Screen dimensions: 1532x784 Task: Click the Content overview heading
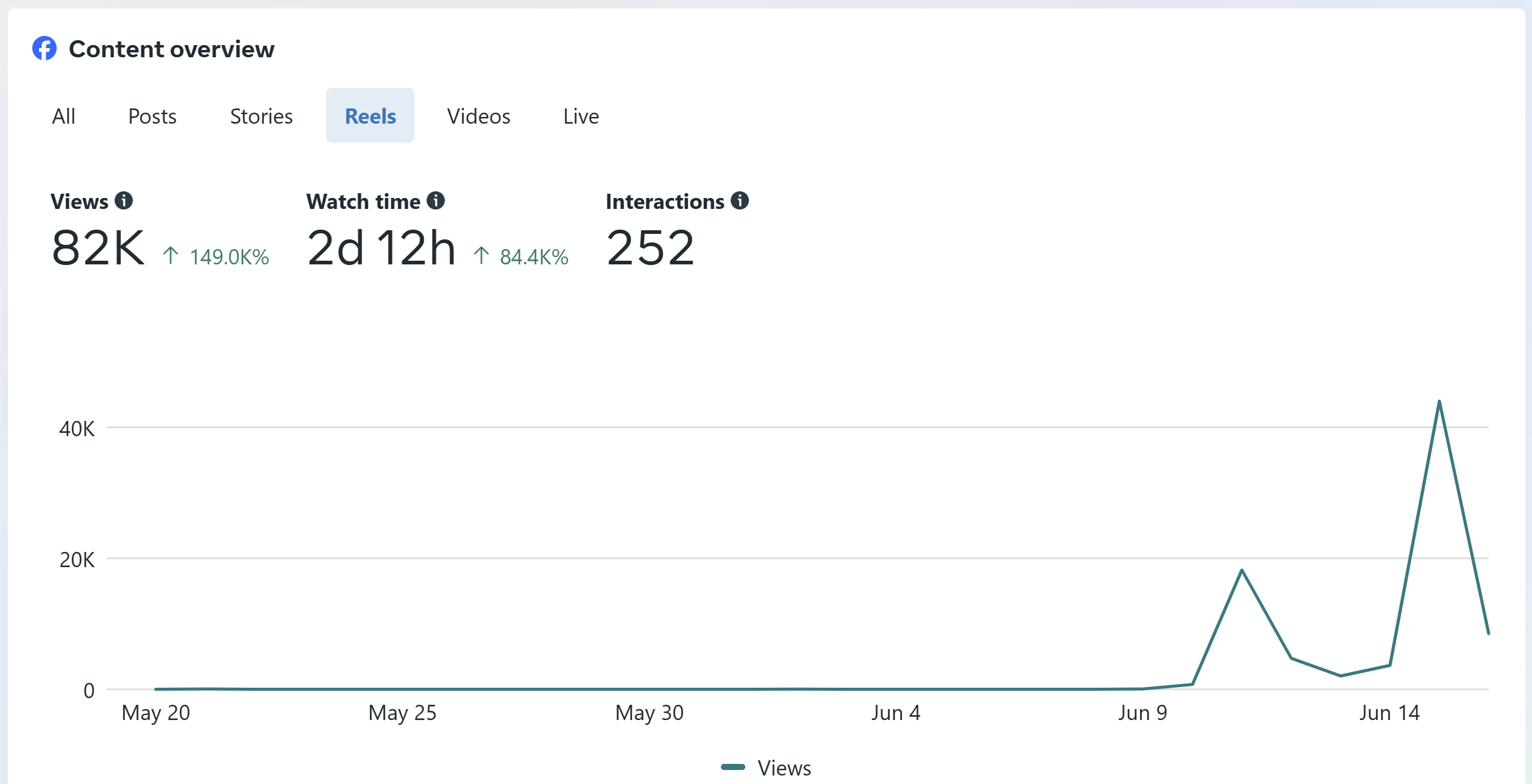click(171, 49)
